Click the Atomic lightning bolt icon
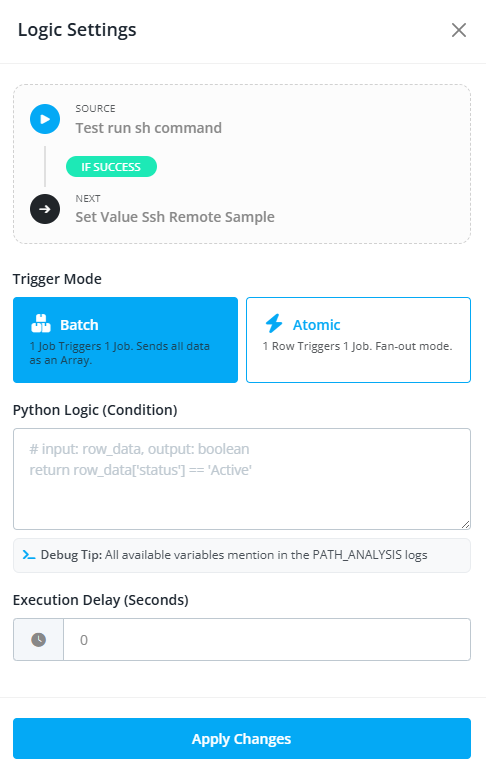This screenshot has height=777, width=486. click(x=274, y=324)
